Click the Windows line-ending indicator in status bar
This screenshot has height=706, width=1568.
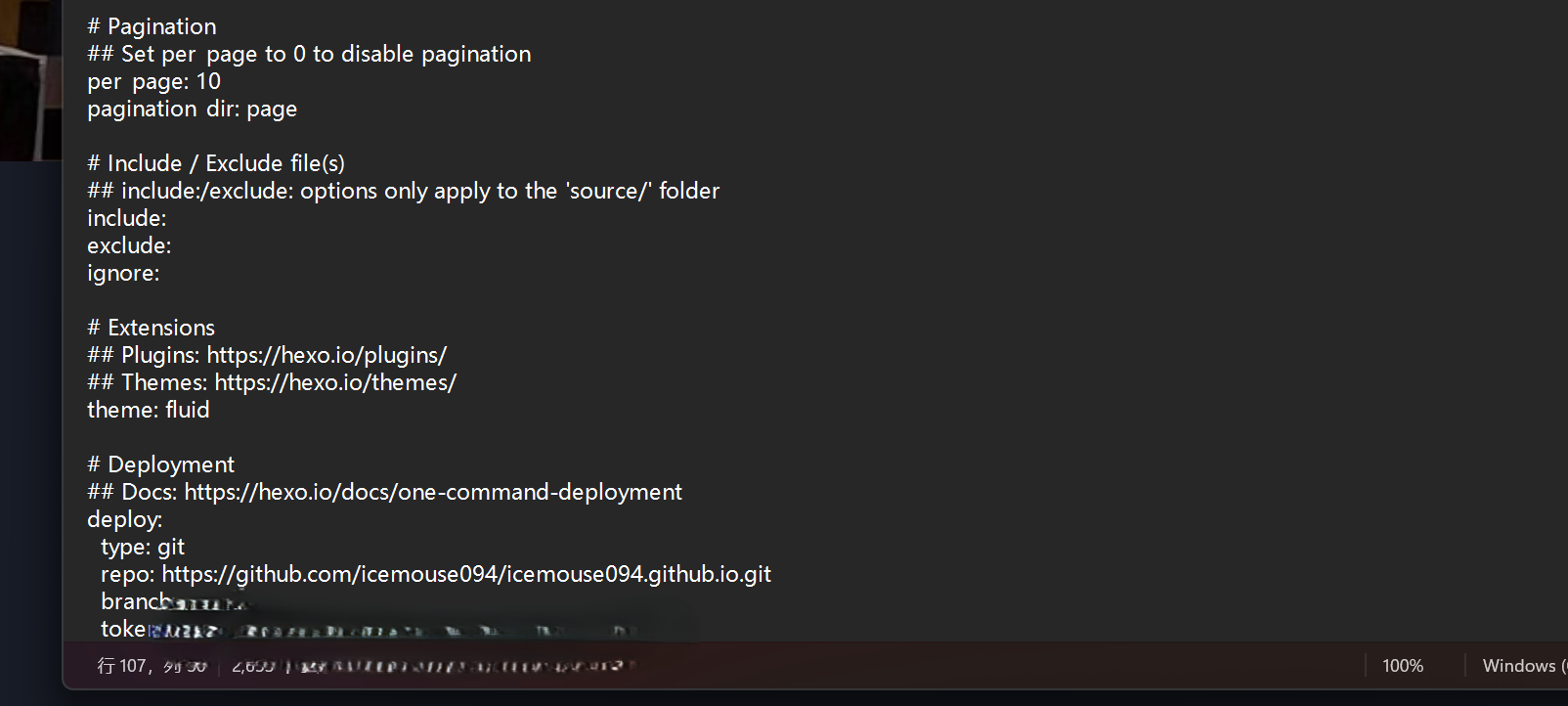click(x=1519, y=666)
